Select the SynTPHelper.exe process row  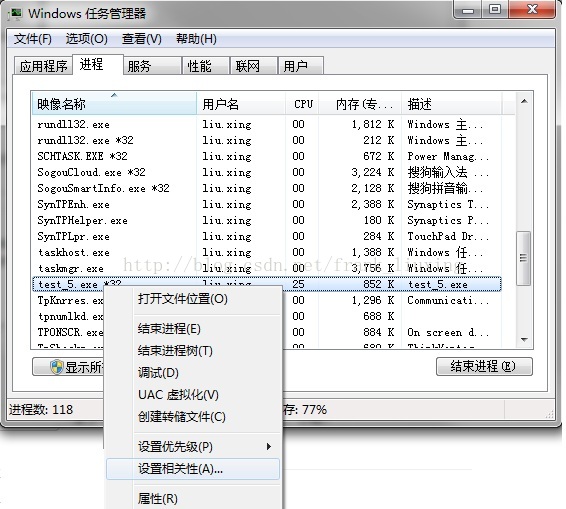click(x=266, y=220)
